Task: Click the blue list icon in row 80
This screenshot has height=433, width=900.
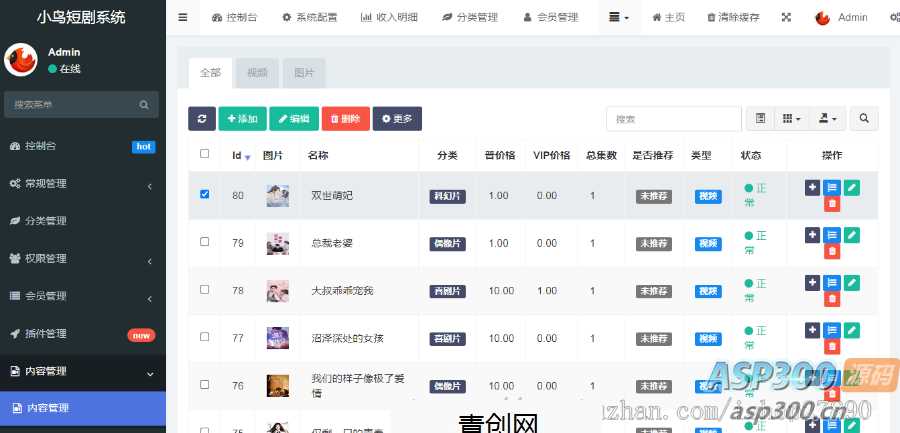Action: [832, 187]
